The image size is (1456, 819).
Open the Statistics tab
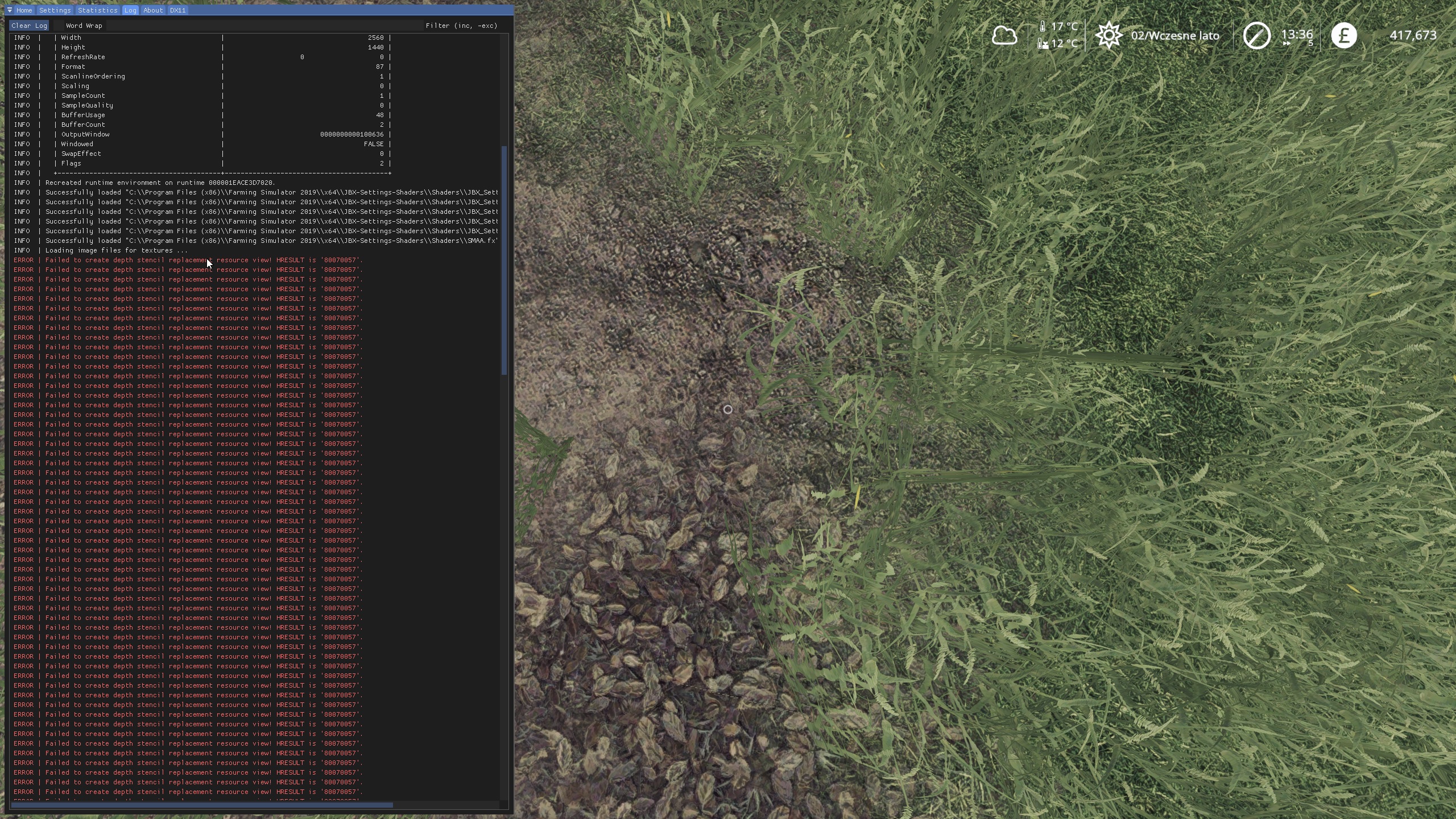click(x=97, y=10)
